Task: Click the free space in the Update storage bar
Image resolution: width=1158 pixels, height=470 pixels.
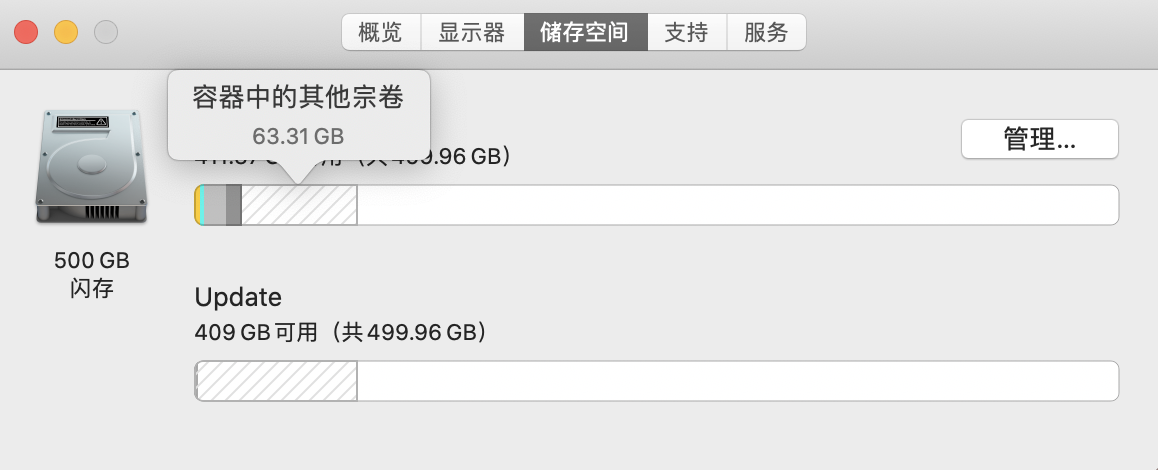Action: coord(737,381)
